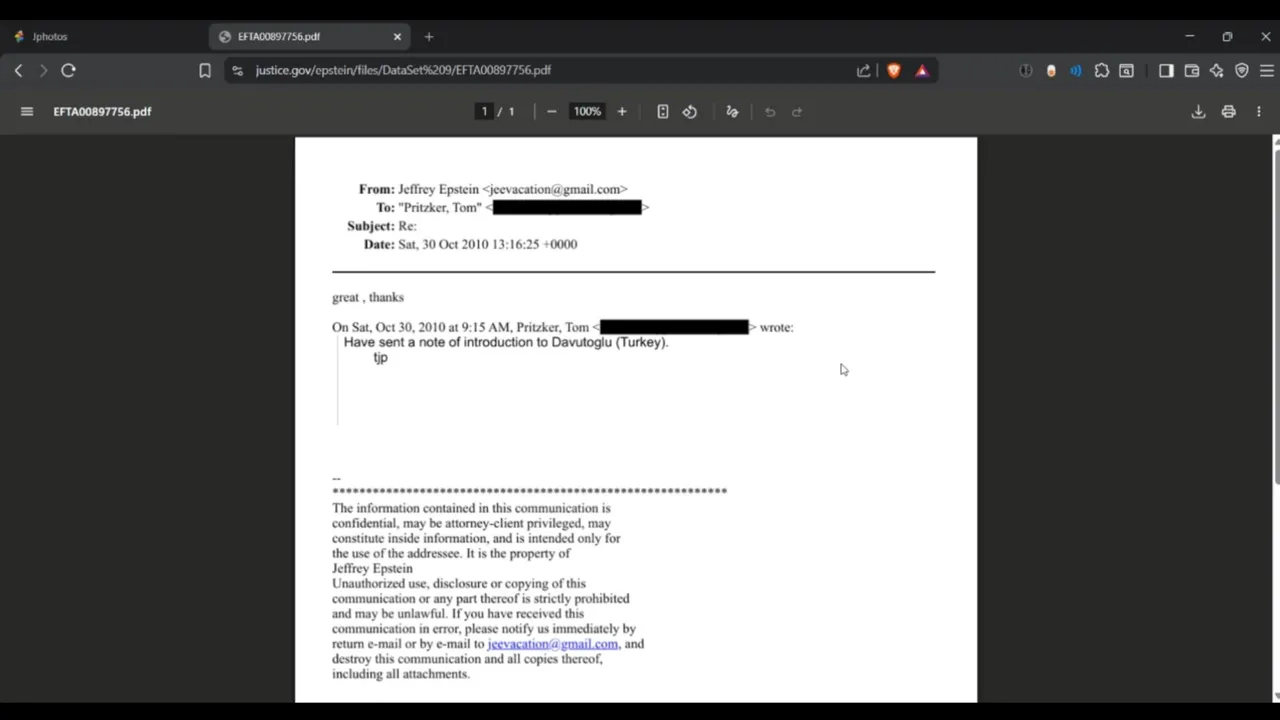Click the address bar URL field

[540, 70]
